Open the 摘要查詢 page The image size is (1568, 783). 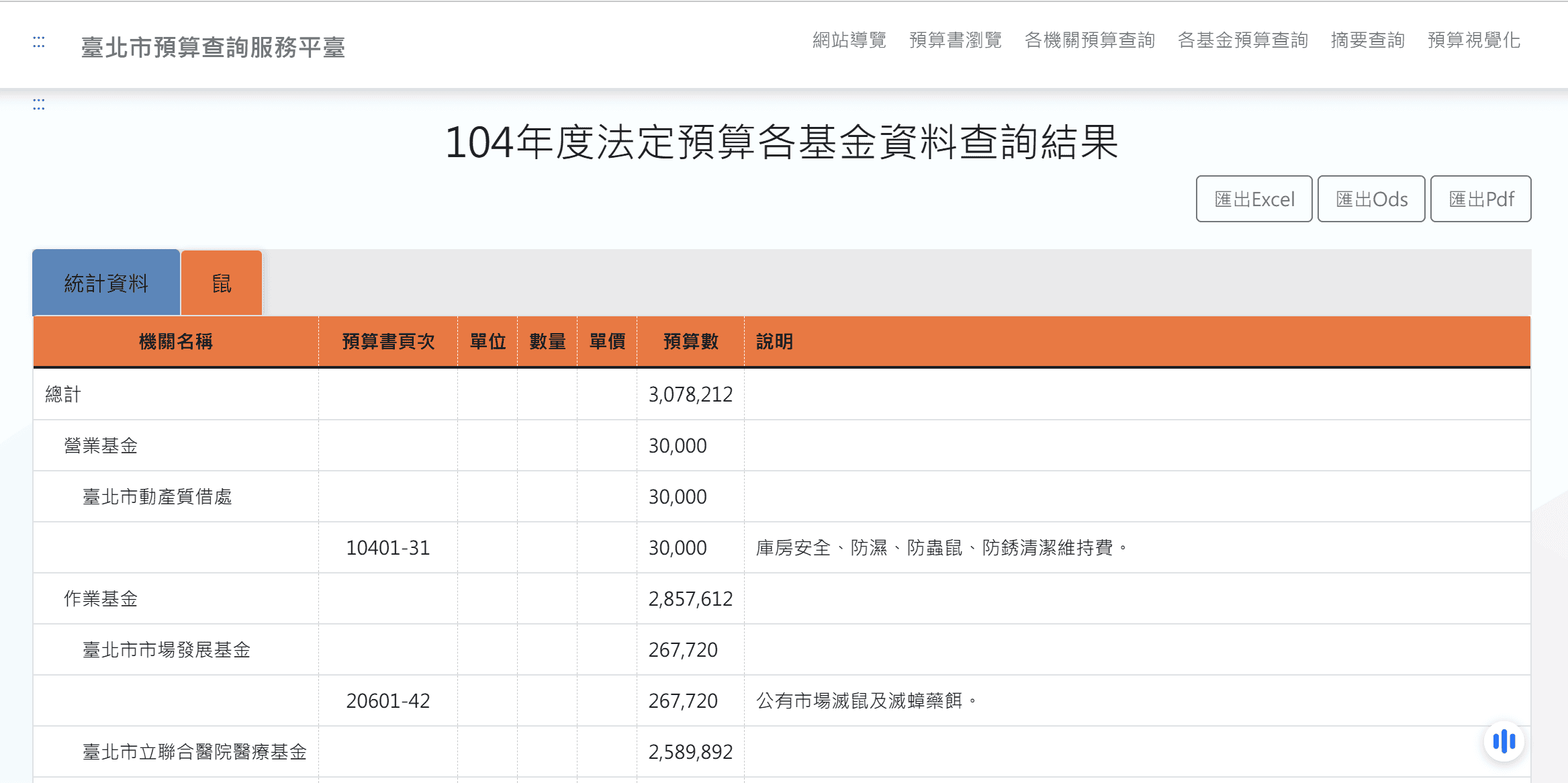point(1367,40)
